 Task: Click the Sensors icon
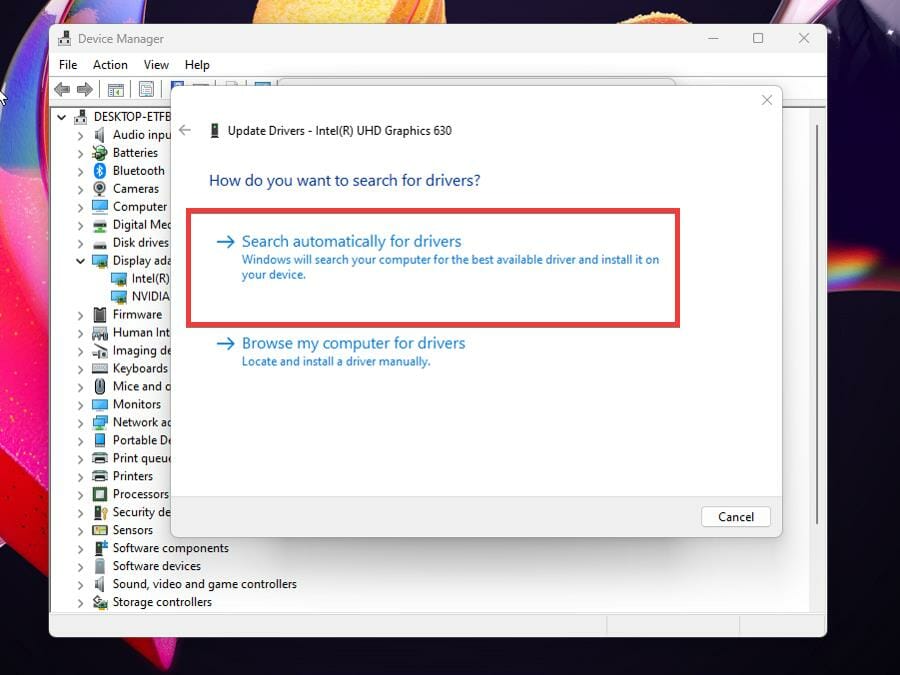click(x=100, y=530)
